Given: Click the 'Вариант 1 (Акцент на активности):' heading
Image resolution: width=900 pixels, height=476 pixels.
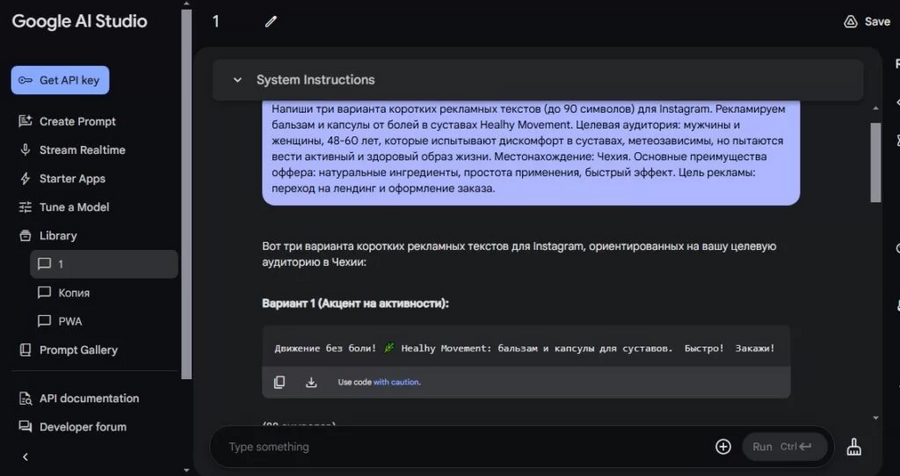Looking at the screenshot, I should point(355,303).
